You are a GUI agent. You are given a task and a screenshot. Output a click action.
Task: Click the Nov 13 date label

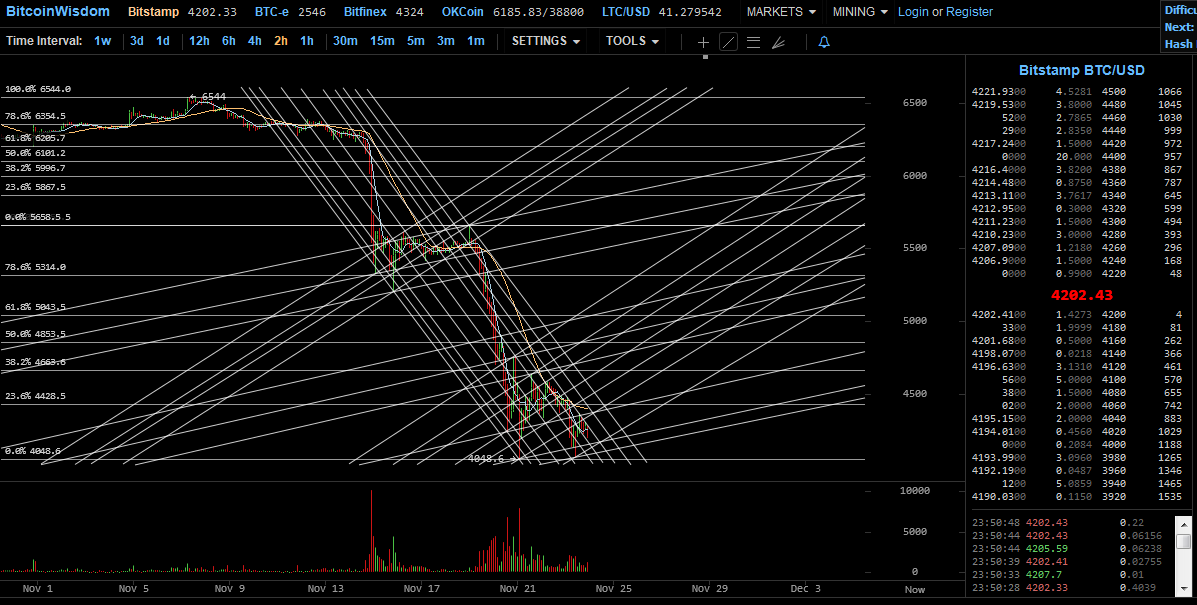[x=327, y=588]
